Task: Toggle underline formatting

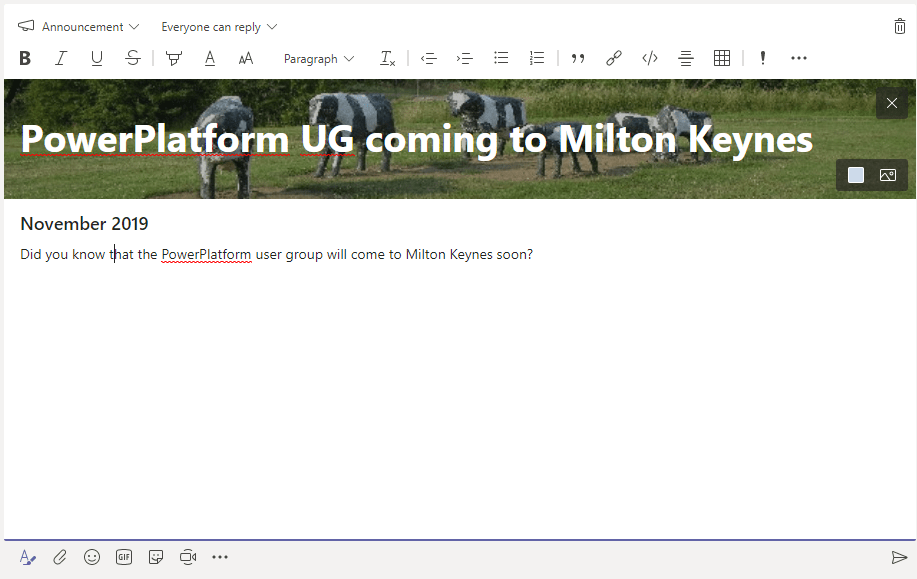Action: (97, 58)
